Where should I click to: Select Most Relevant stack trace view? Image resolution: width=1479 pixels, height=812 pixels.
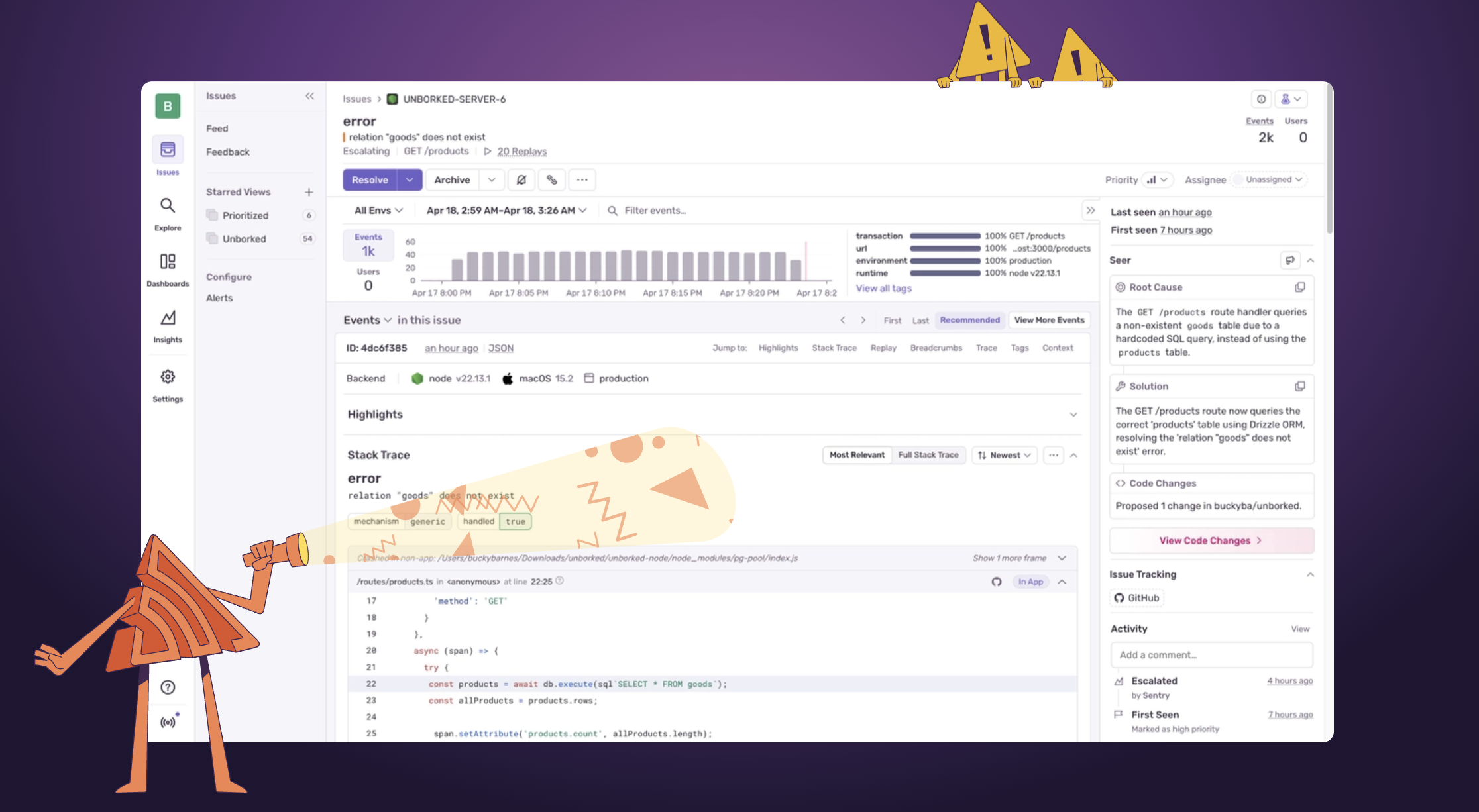coord(857,455)
